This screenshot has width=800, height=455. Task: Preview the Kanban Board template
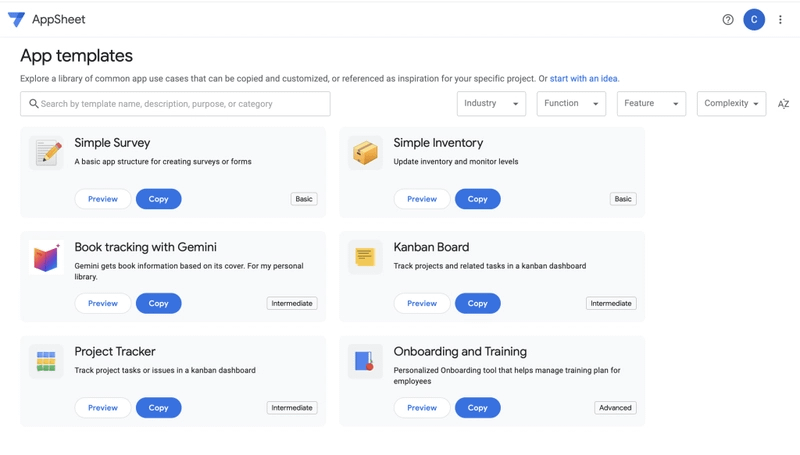tap(422, 304)
